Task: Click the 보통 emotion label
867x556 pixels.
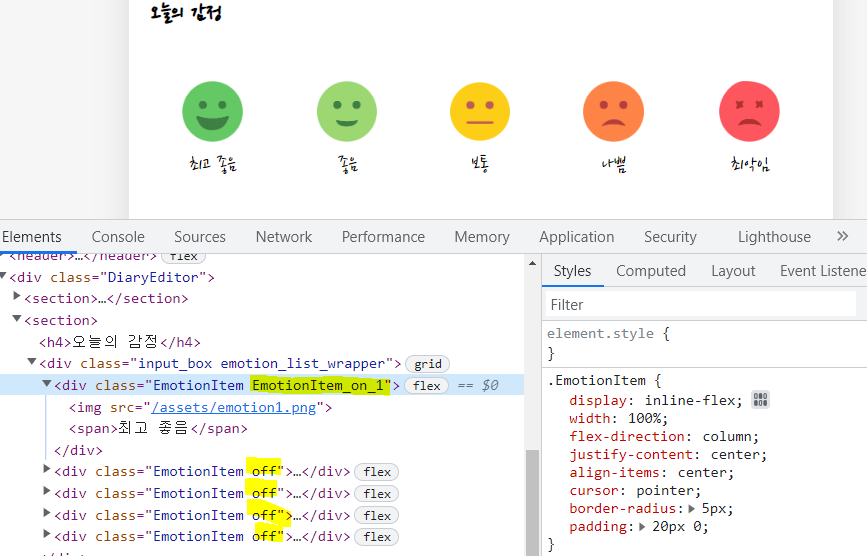Action: (x=480, y=164)
